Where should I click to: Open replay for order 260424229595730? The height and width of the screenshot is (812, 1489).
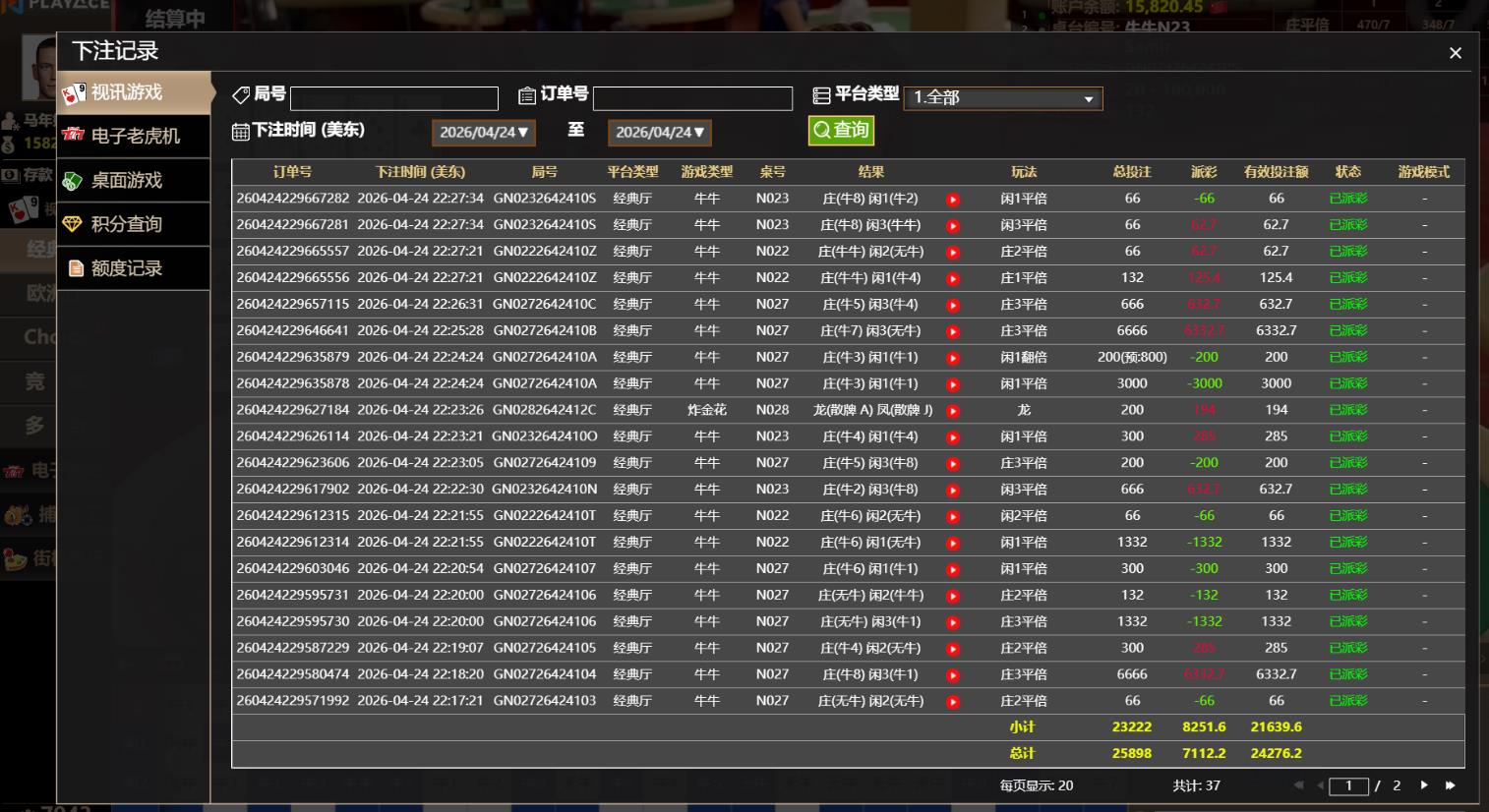click(x=952, y=623)
